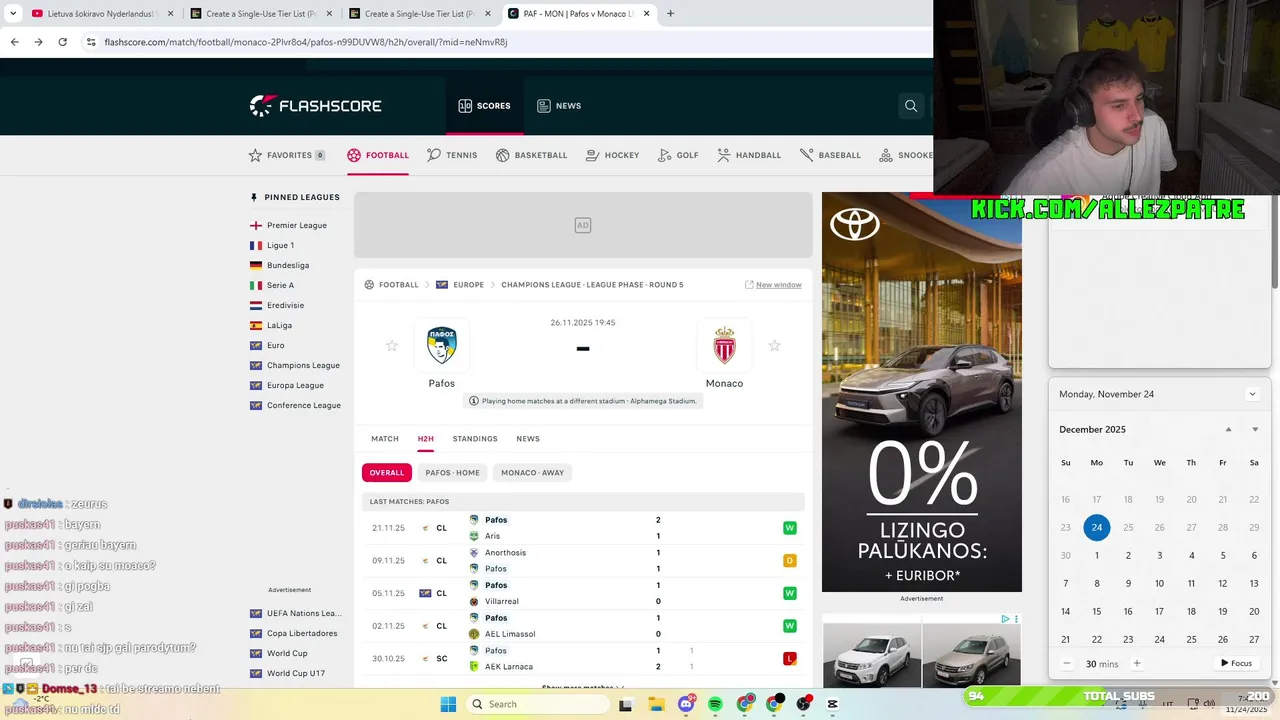This screenshot has width=1280, height=720.
Task: Open the Windows Start menu
Action: (448, 704)
